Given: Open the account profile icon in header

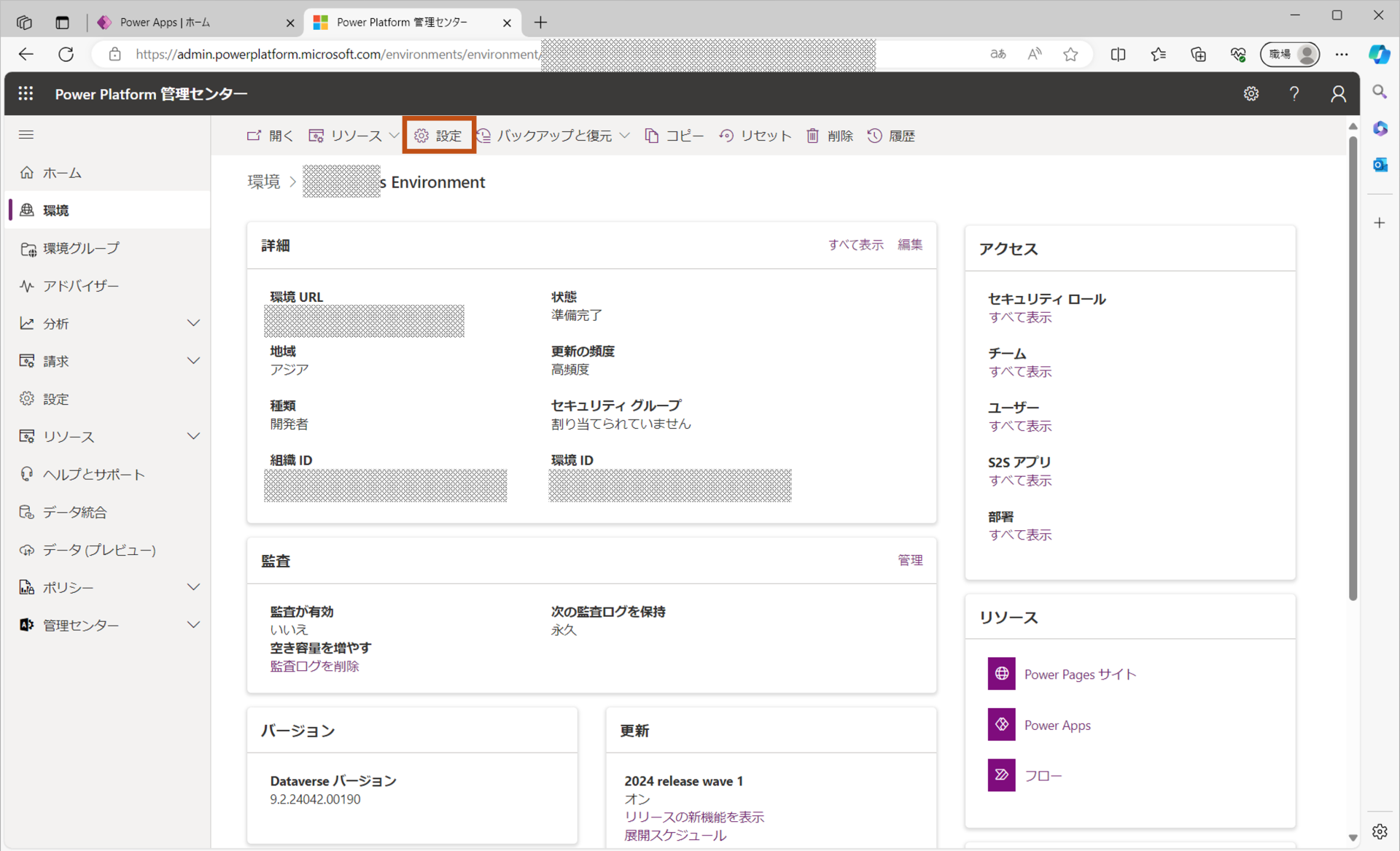Looking at the screenshot, I should (1338, 93).
